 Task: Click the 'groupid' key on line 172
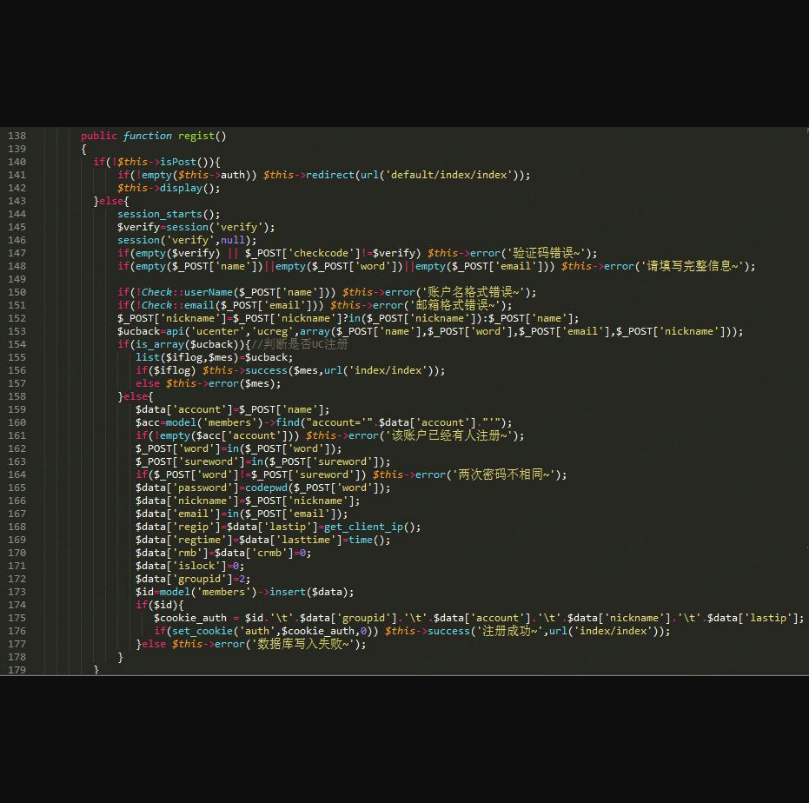198,578
